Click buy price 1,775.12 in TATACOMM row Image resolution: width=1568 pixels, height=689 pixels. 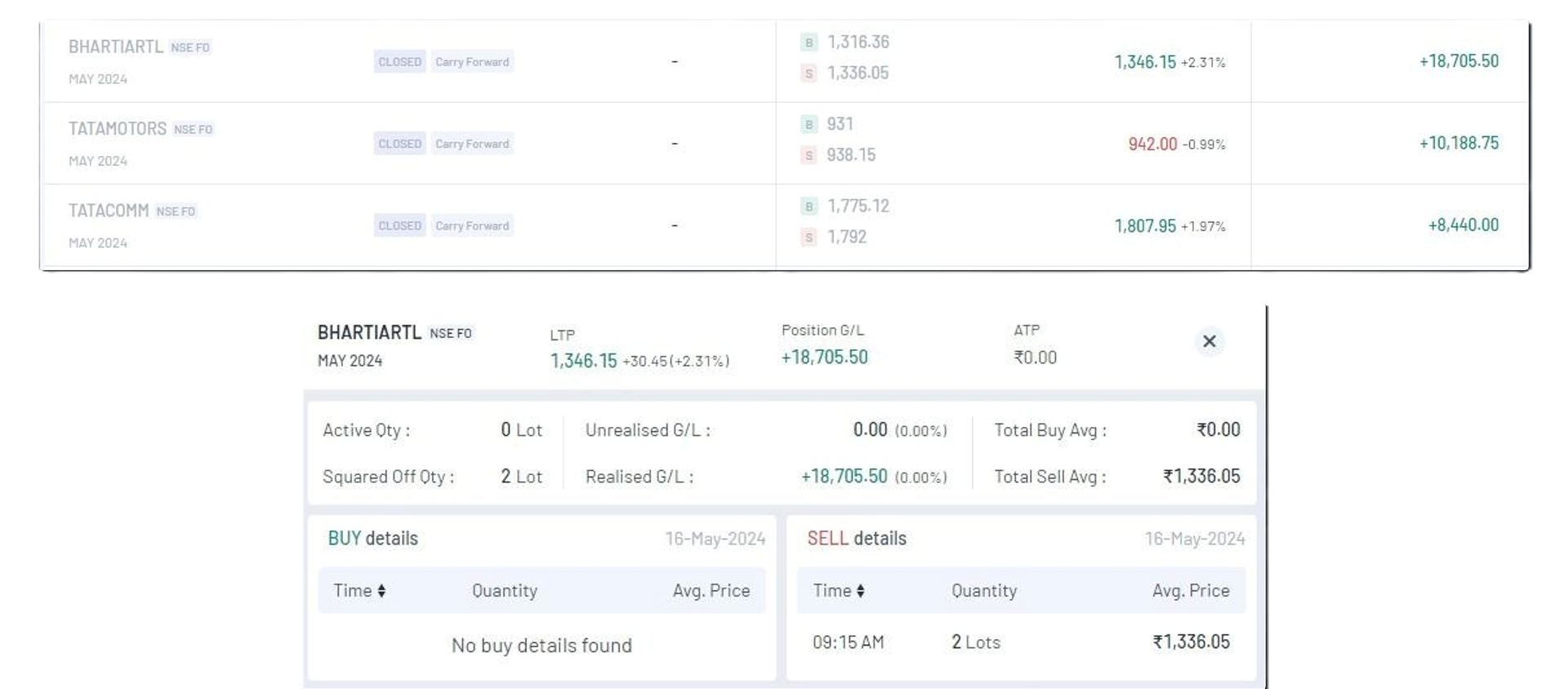tap(858, 207)
